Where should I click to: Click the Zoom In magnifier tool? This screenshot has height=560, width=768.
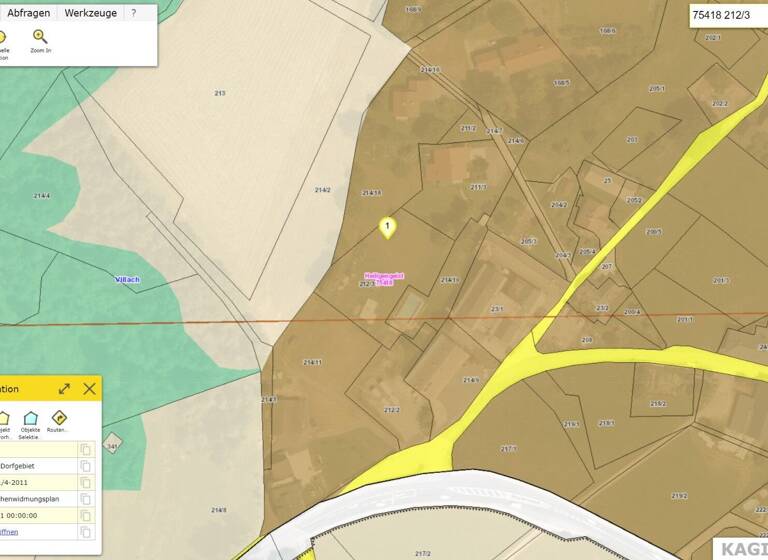coord(40,37)
